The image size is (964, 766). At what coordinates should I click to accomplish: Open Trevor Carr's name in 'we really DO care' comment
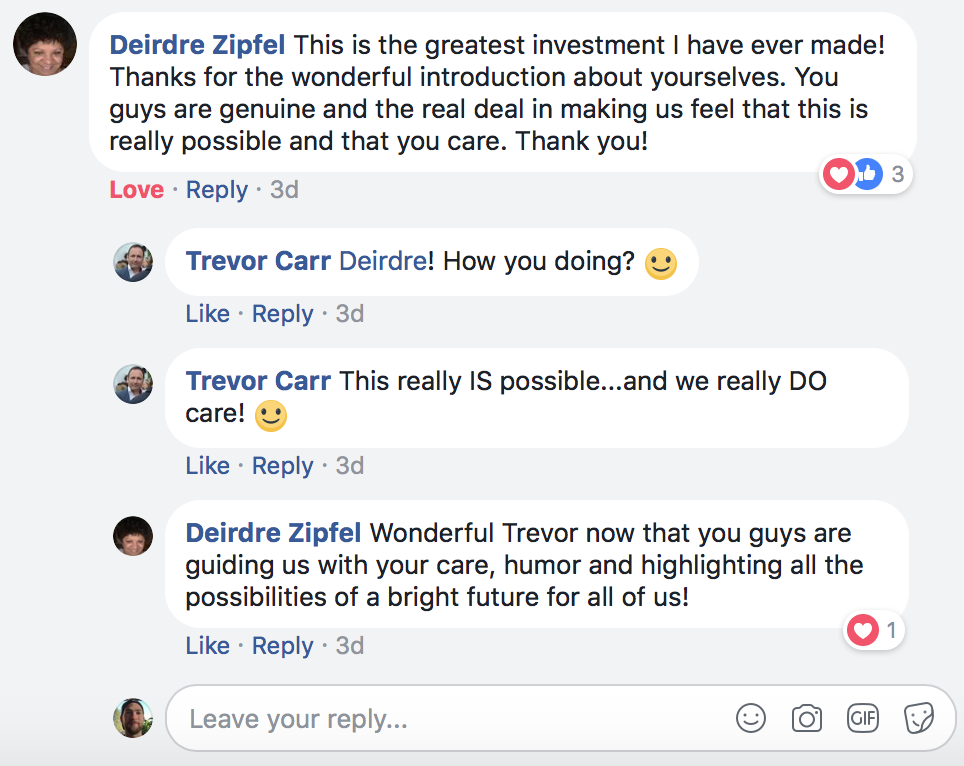pyautogui.click(x=258, y=381)
